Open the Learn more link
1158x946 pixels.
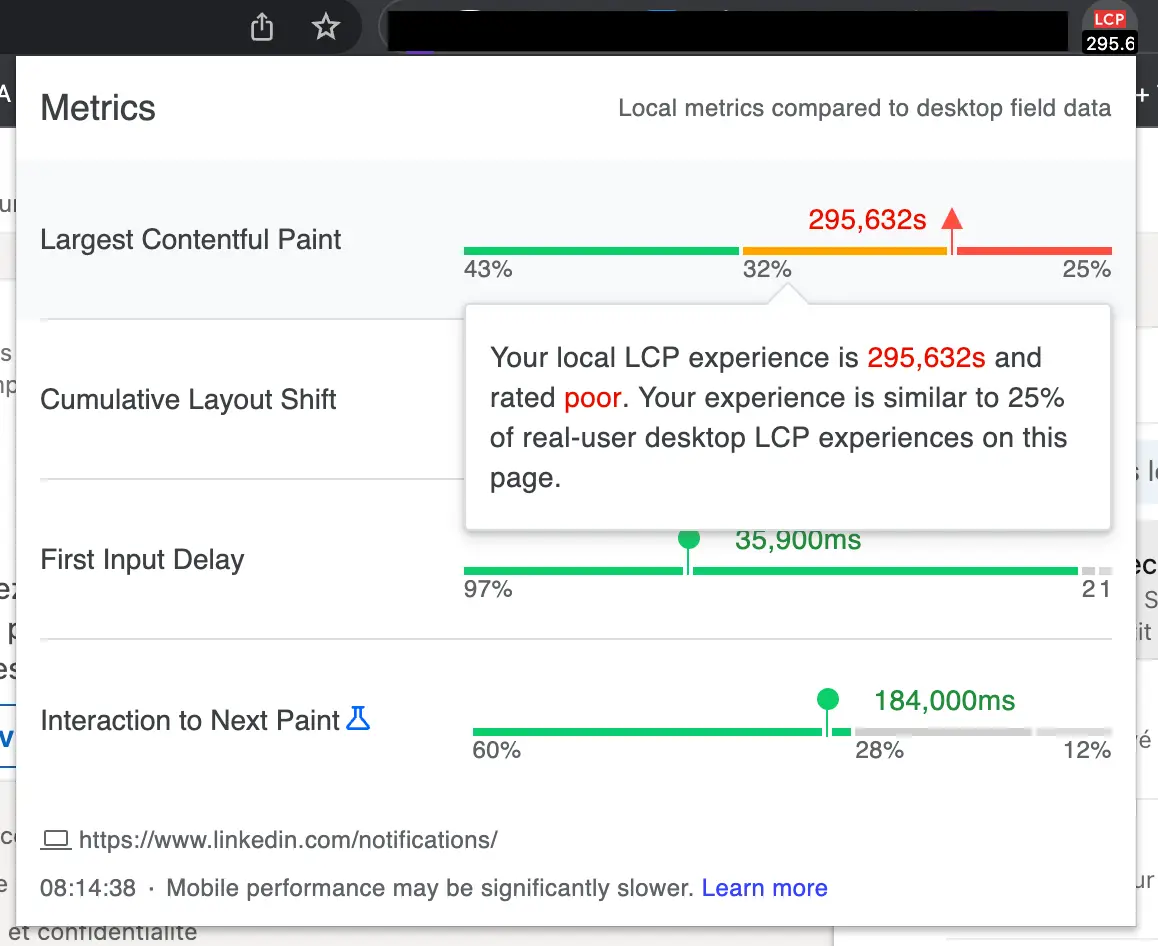tap(764, 888)
